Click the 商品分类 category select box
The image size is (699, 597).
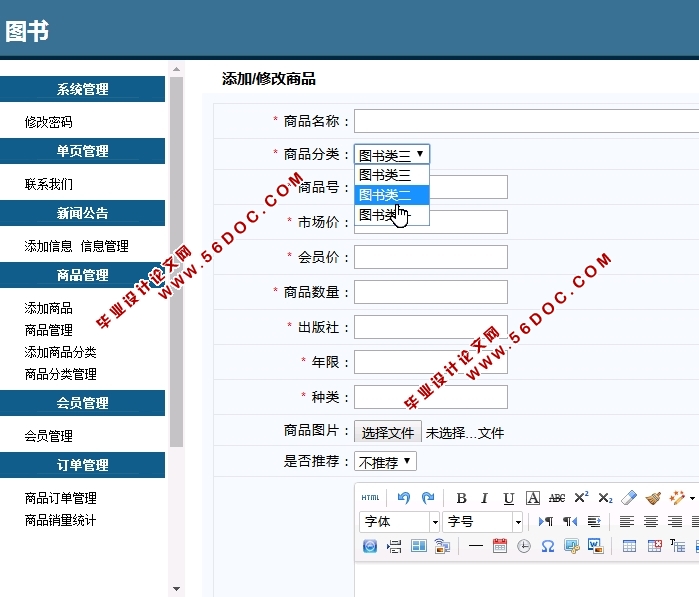pos(392,154)
